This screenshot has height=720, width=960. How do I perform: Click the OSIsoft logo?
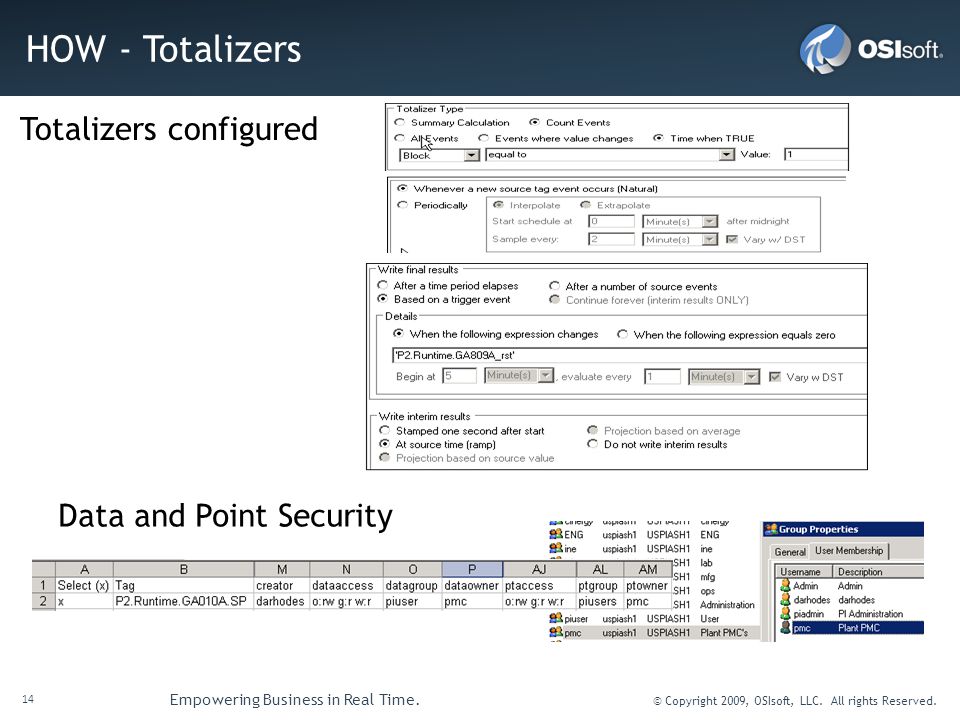[x=872, y=48]
